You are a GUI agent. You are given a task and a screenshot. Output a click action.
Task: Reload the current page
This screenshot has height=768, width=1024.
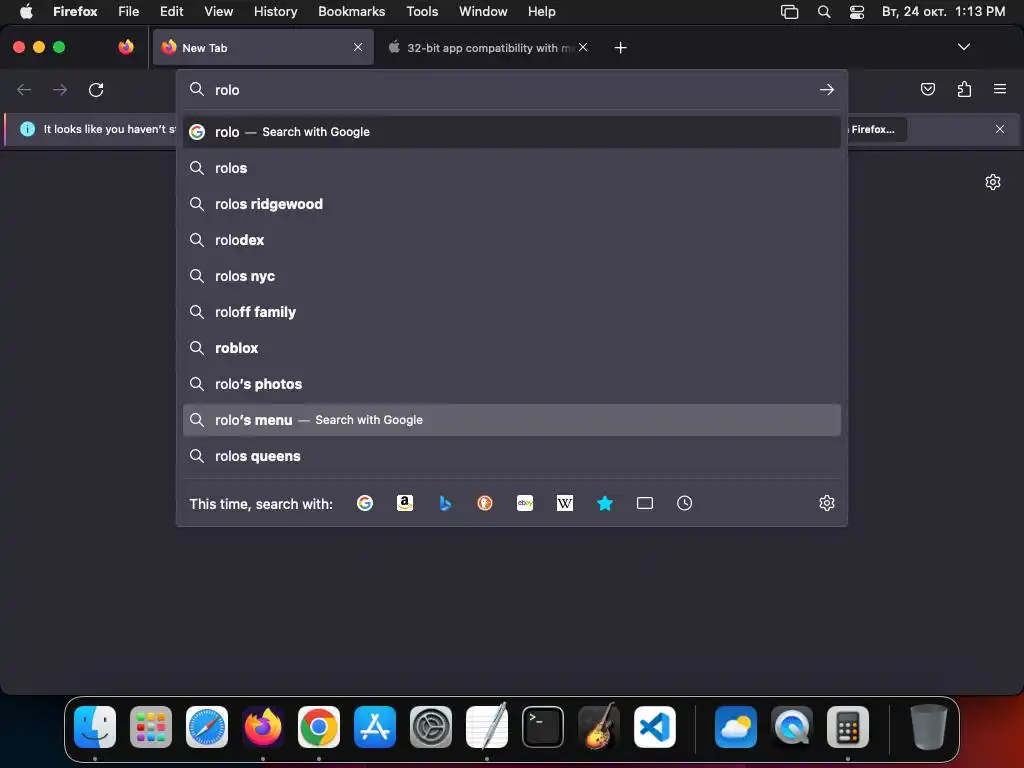(x=96, y=89)
